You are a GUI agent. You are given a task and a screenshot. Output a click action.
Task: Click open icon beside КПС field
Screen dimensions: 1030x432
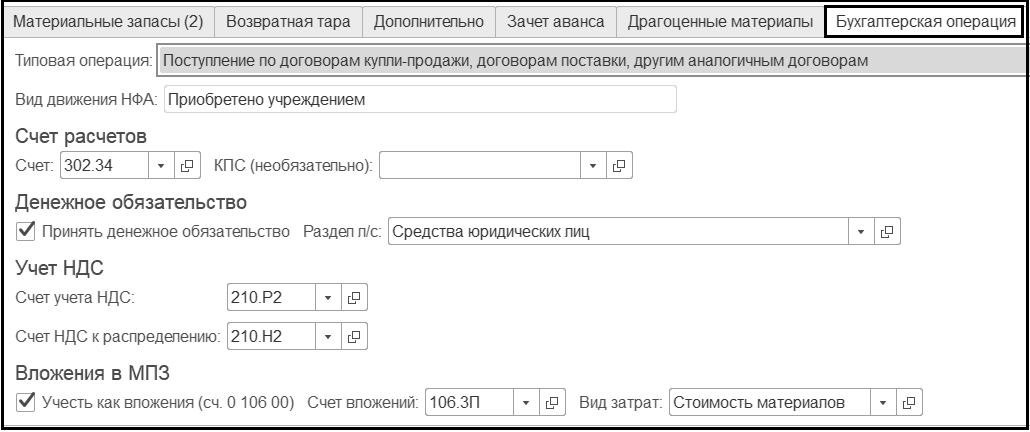[620, 165]
